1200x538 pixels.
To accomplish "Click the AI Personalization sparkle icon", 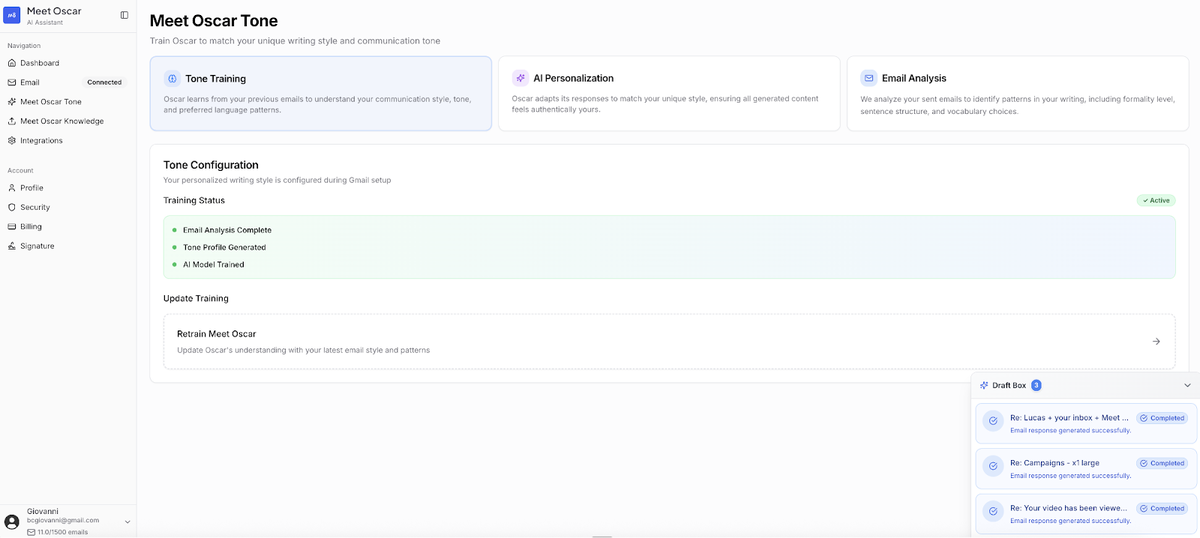I will click(x=520, y=78).
